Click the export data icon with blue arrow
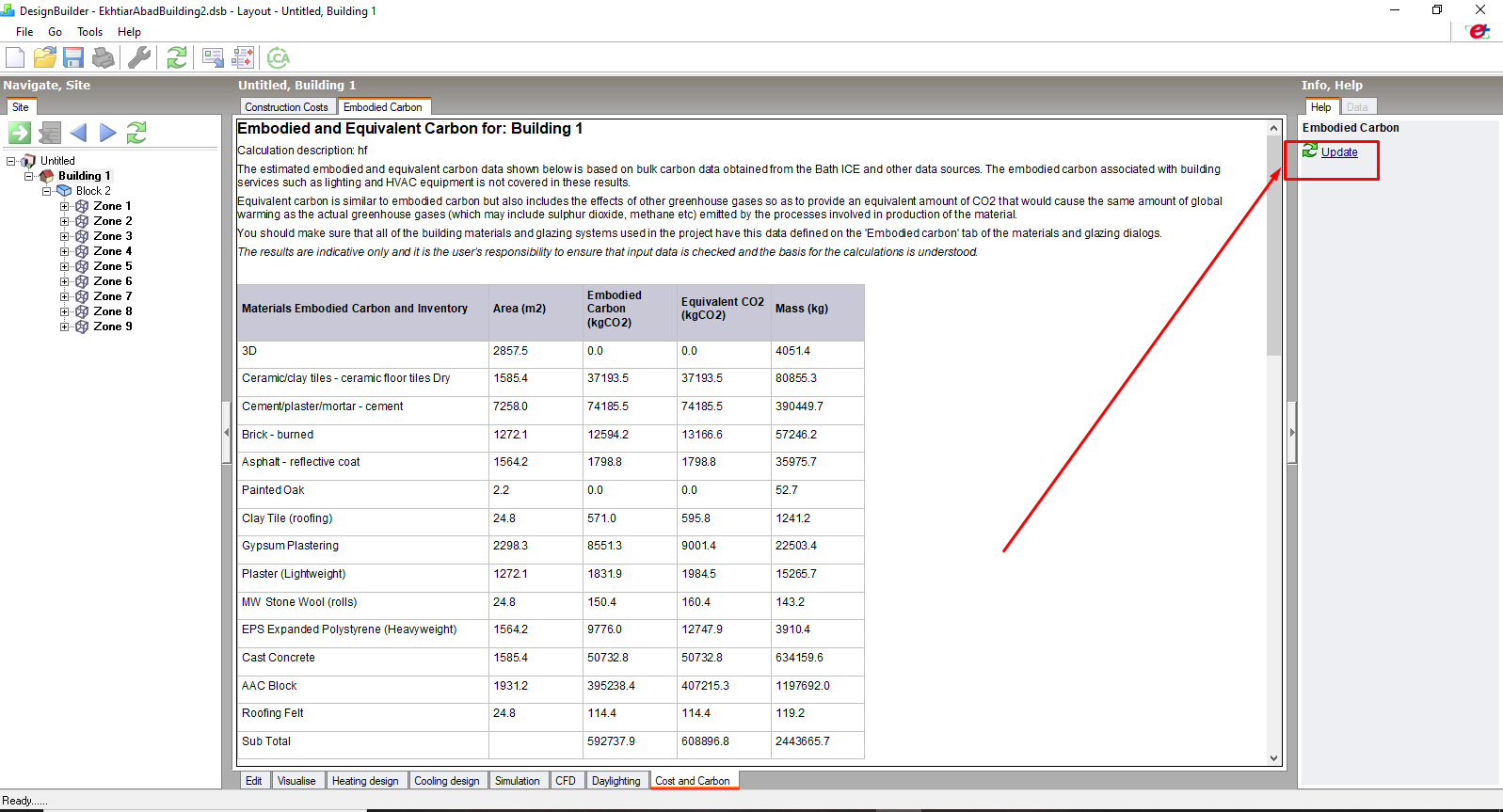Image resolution: width=1503 pixels, height=812 pixels. pyautogui.click(x=214, y=58)
